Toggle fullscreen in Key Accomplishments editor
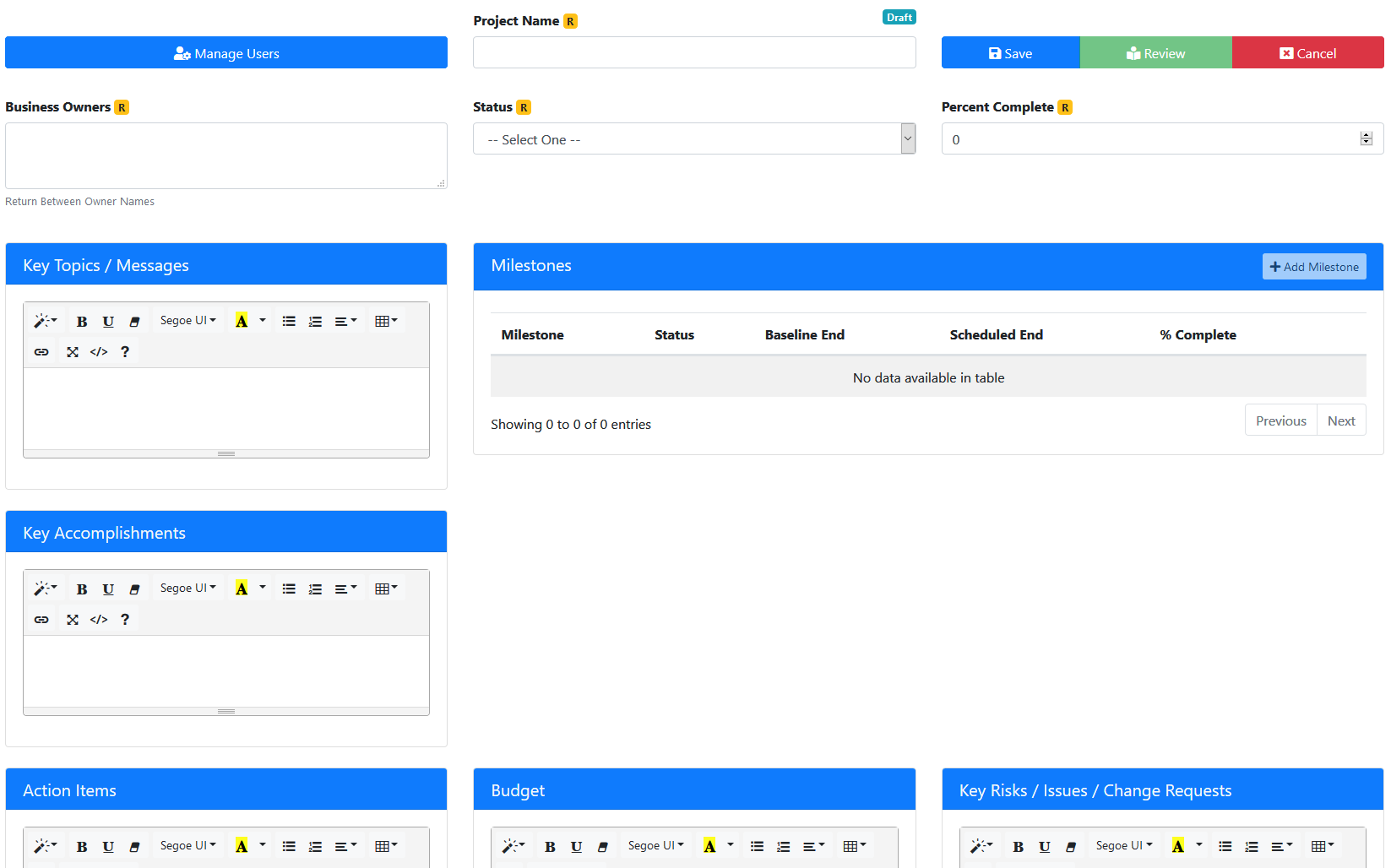Screen dimensions: 1391x868 tap(73, 619)
